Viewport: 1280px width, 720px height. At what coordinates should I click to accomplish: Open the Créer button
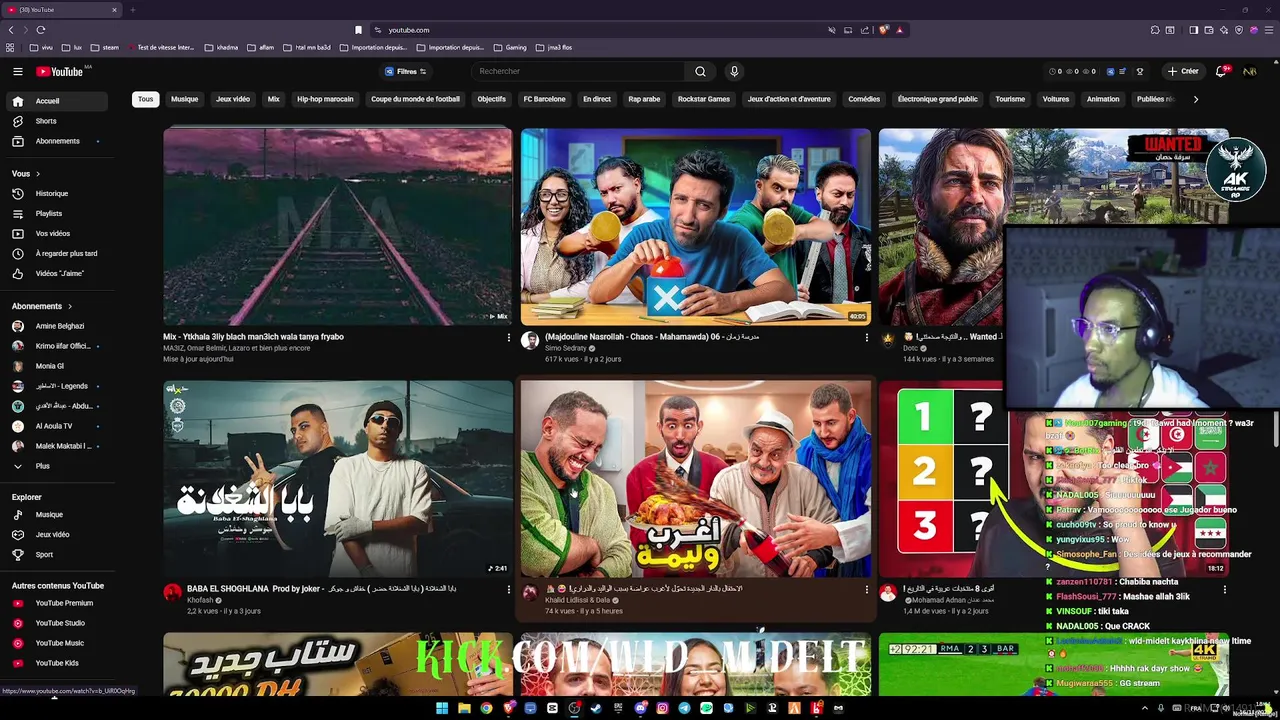1182,71
